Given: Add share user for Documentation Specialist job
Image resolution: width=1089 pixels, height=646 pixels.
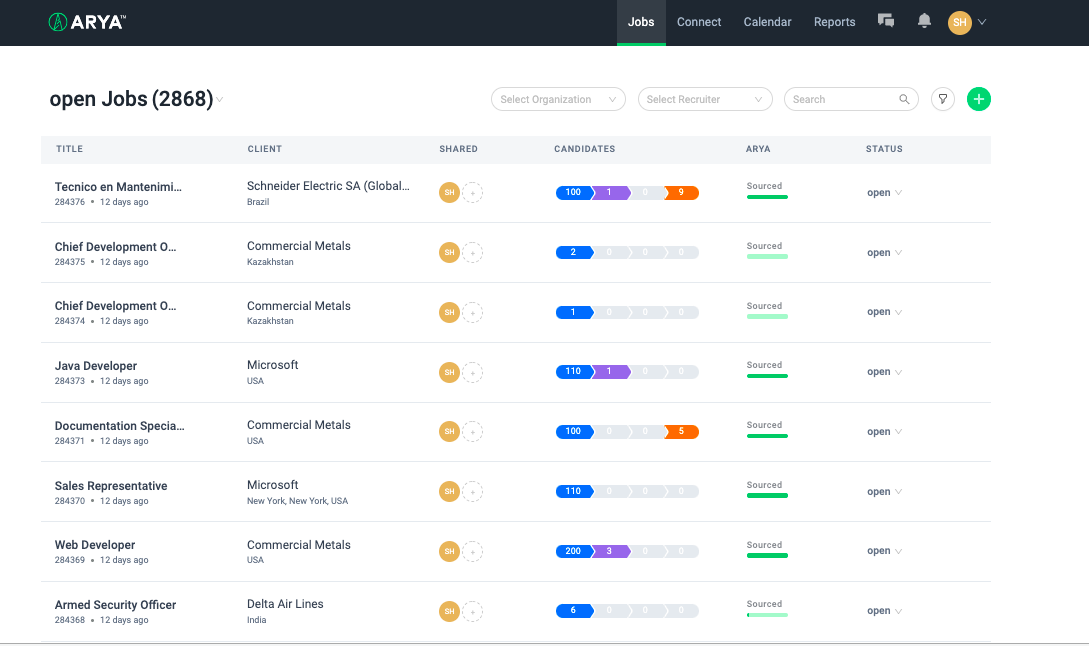Looking at the screenshot, I should (x=472, y=431).
